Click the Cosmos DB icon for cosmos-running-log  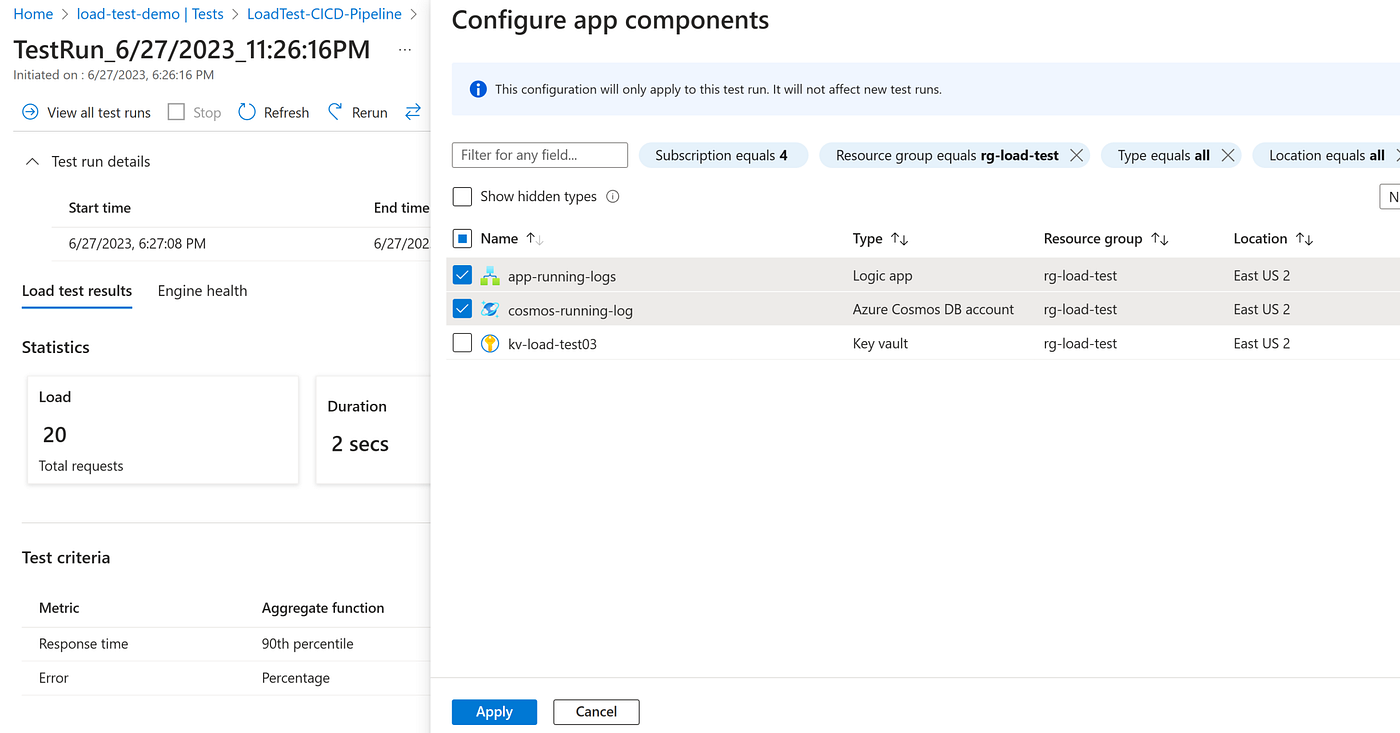(490, 310)
